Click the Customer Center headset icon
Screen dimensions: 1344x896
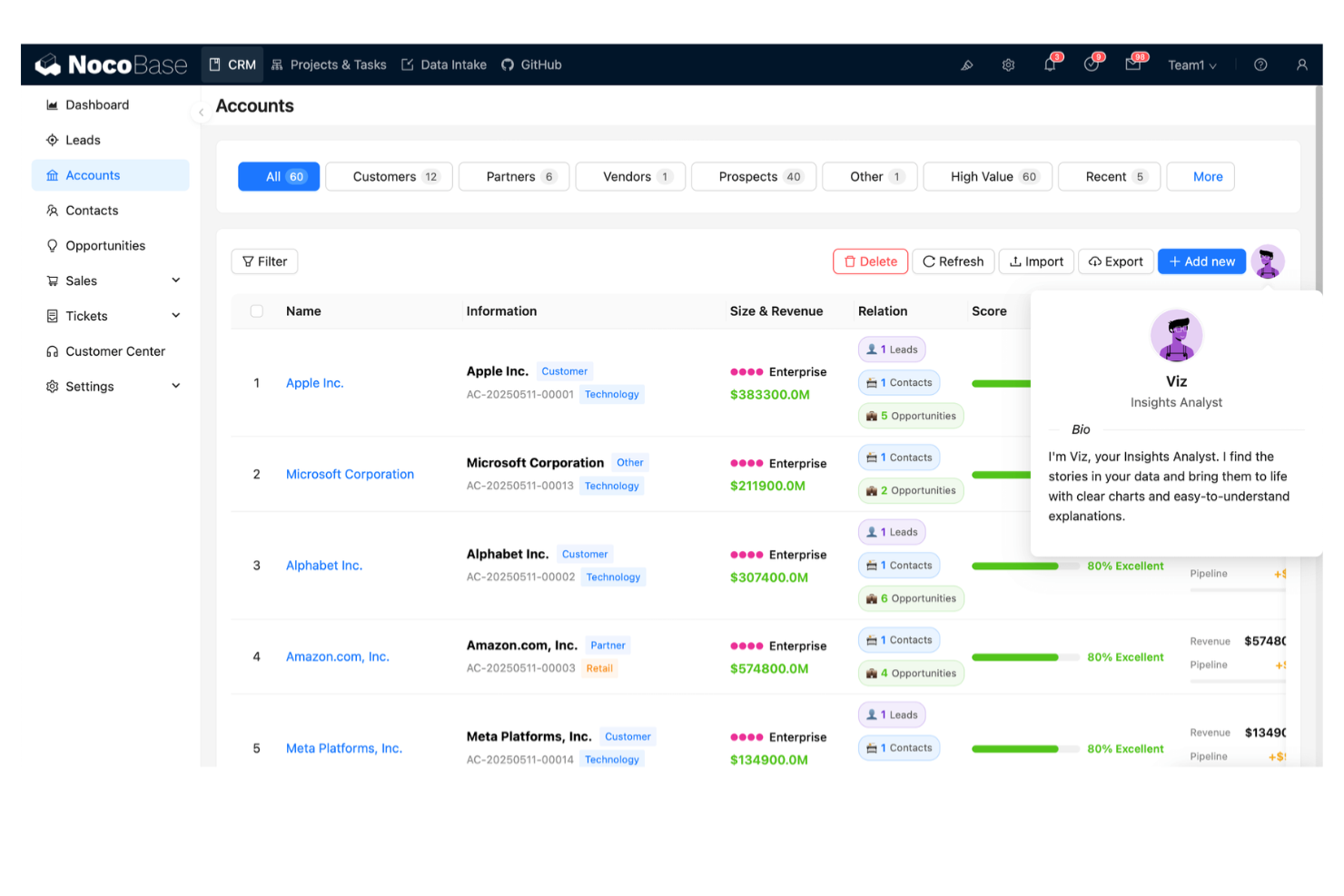[x=53, y=351]
